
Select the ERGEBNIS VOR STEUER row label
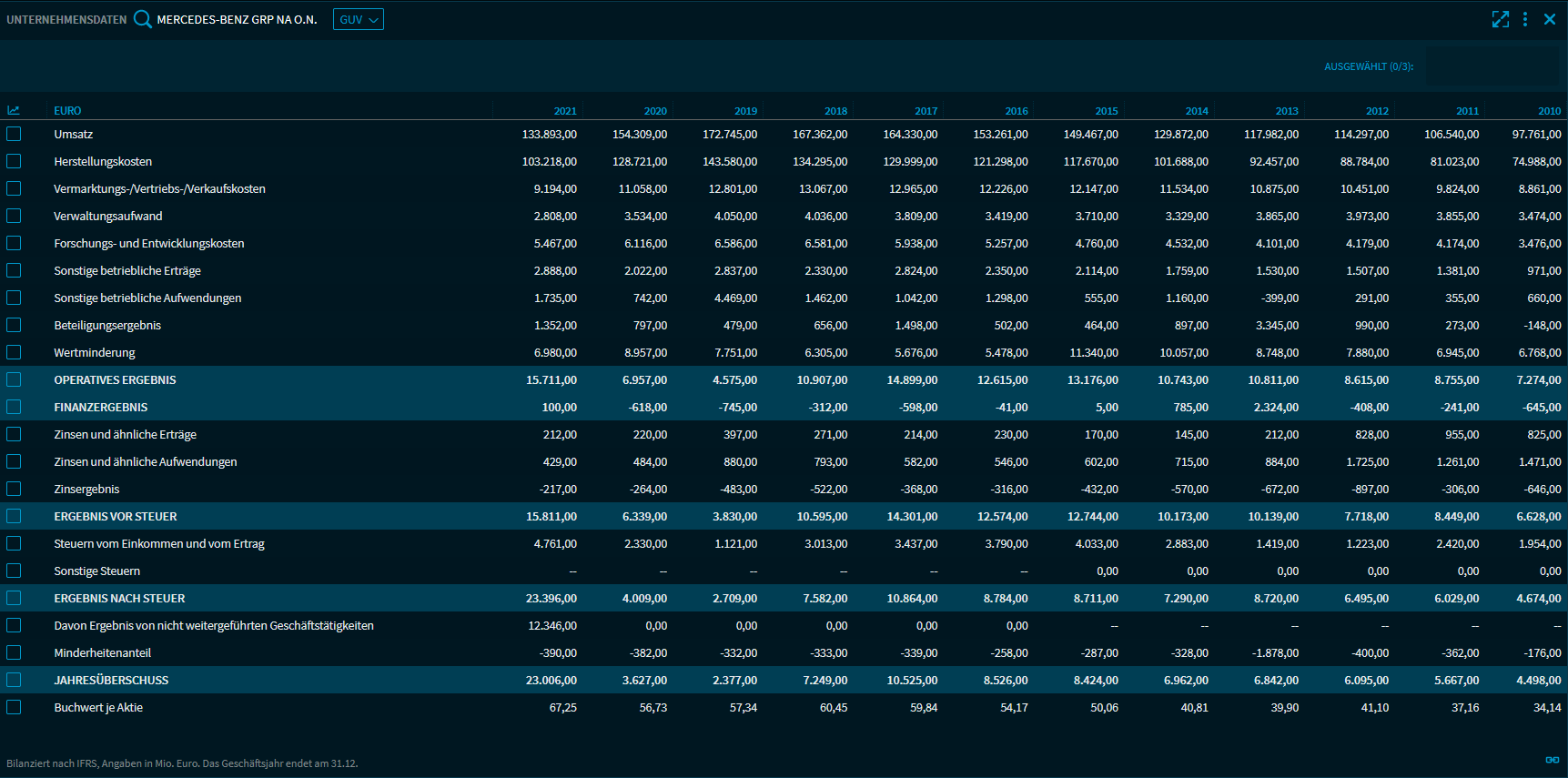(x=116, y=516)
